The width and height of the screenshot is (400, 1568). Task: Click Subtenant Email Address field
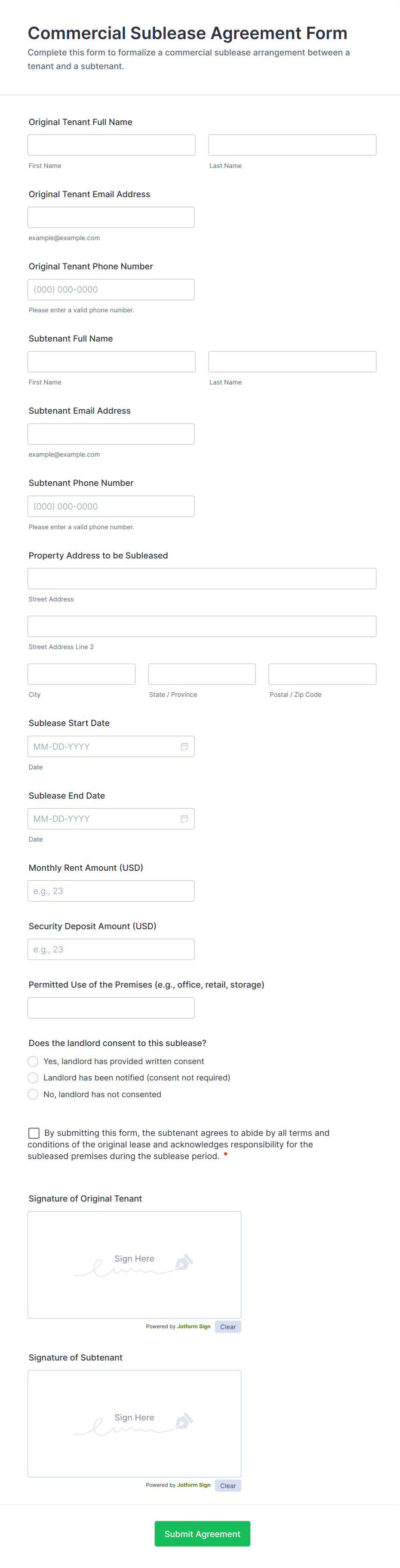[111, 434]
